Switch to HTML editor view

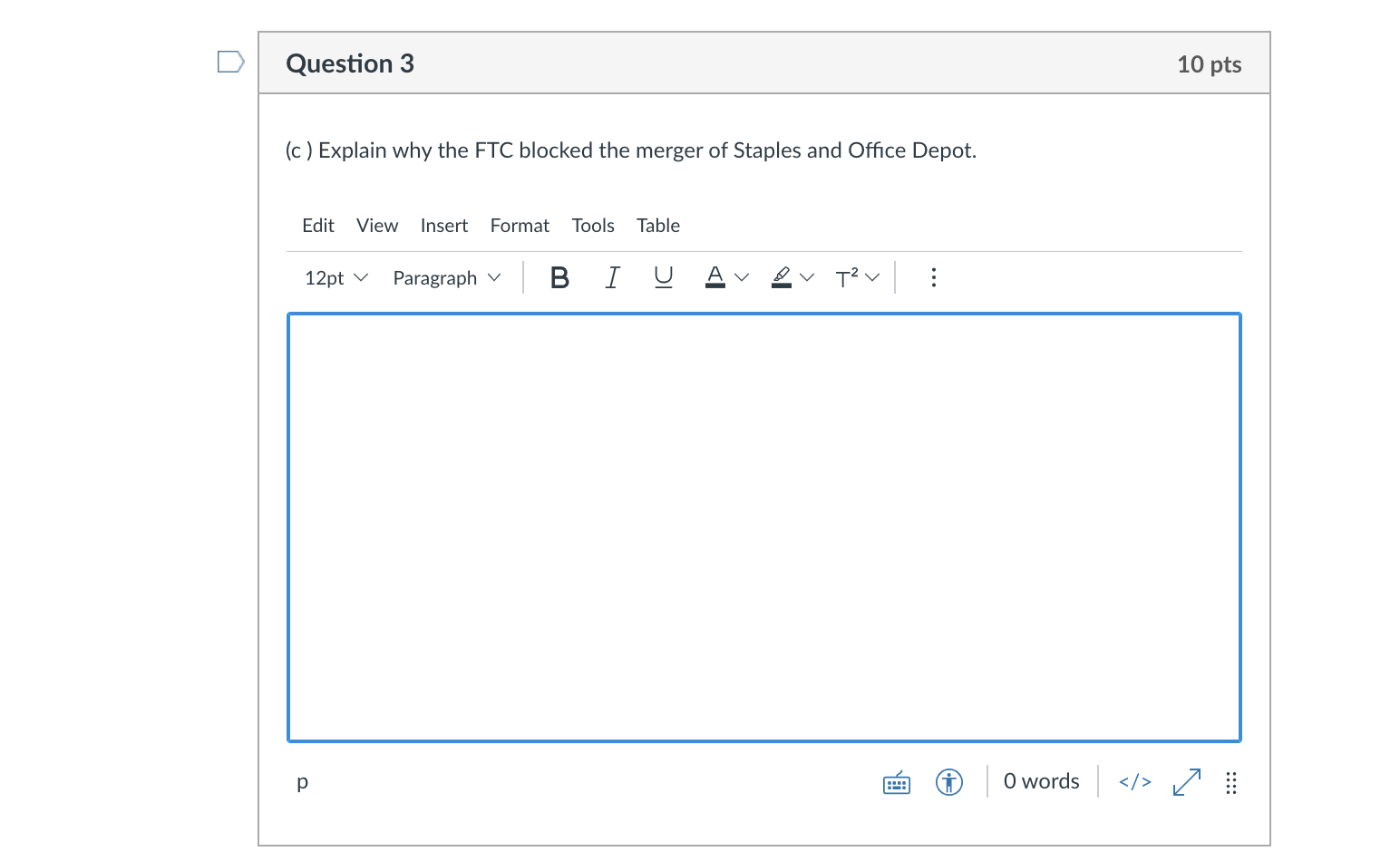(x=1135, y=782)
